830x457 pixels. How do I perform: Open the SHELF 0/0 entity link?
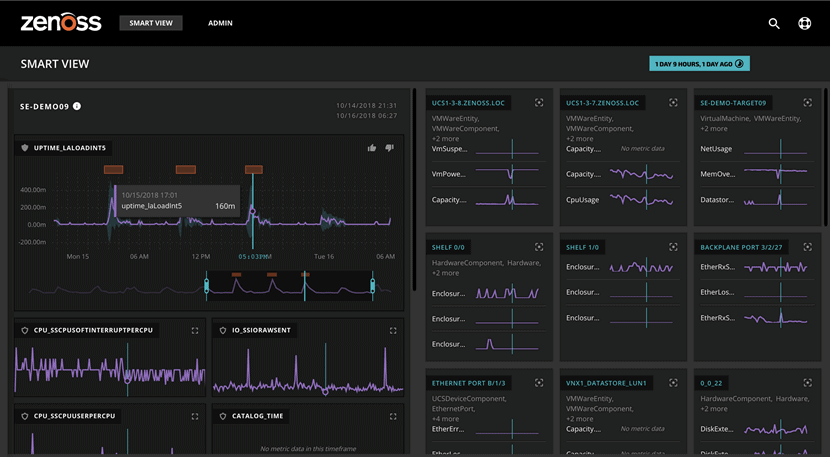tap(448, 247)
